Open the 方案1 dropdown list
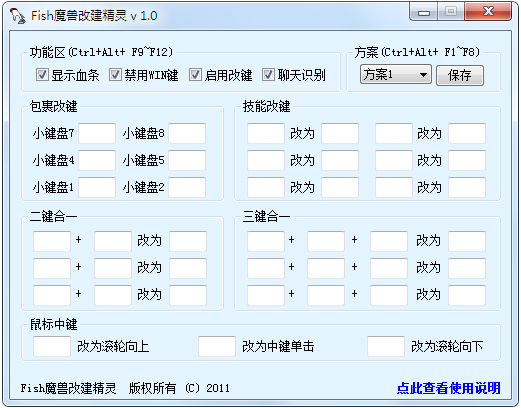521x408 pixels. point(396,75)
